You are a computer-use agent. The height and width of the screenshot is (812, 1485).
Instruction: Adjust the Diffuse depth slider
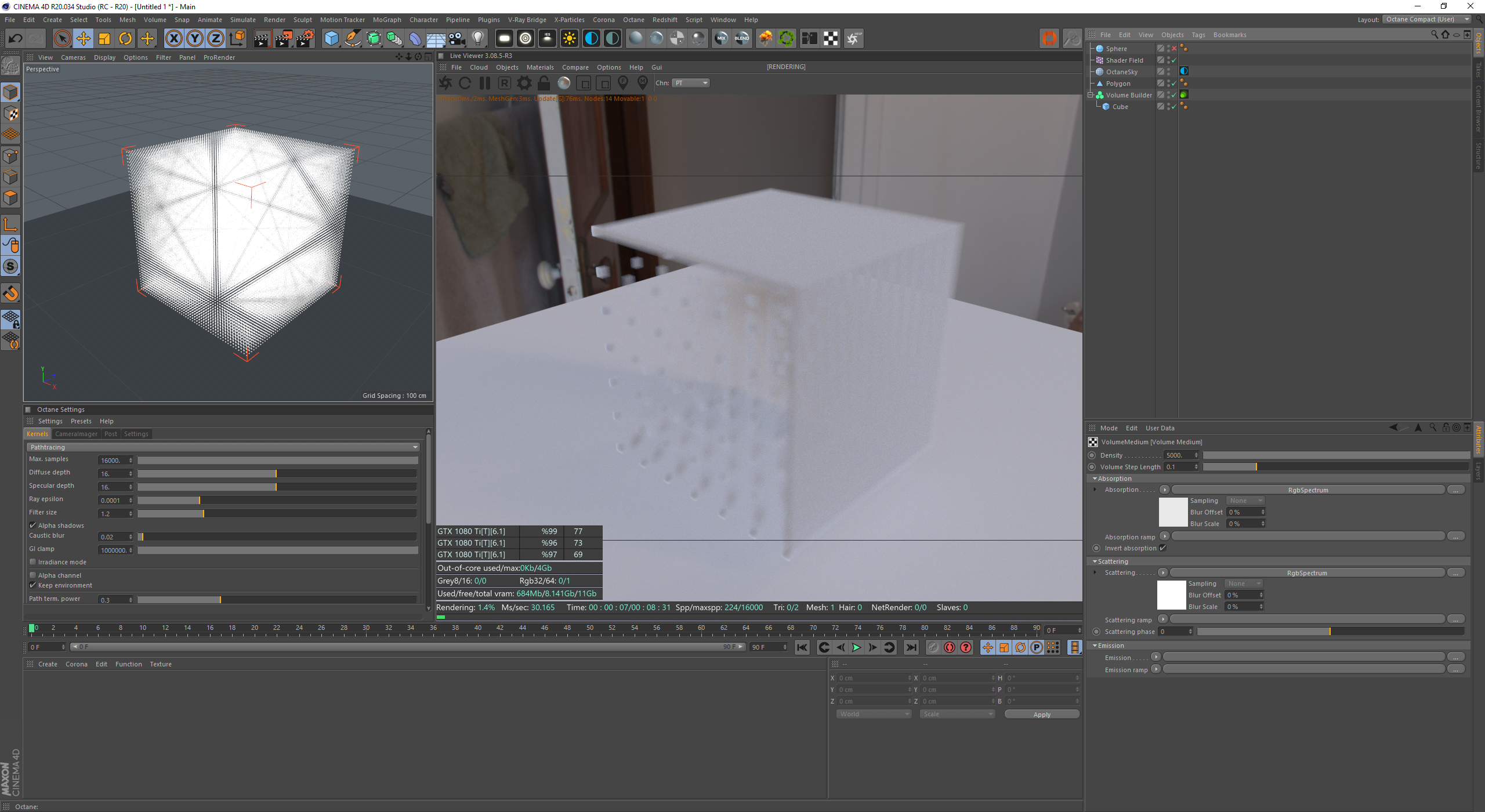tap(276, 474)
